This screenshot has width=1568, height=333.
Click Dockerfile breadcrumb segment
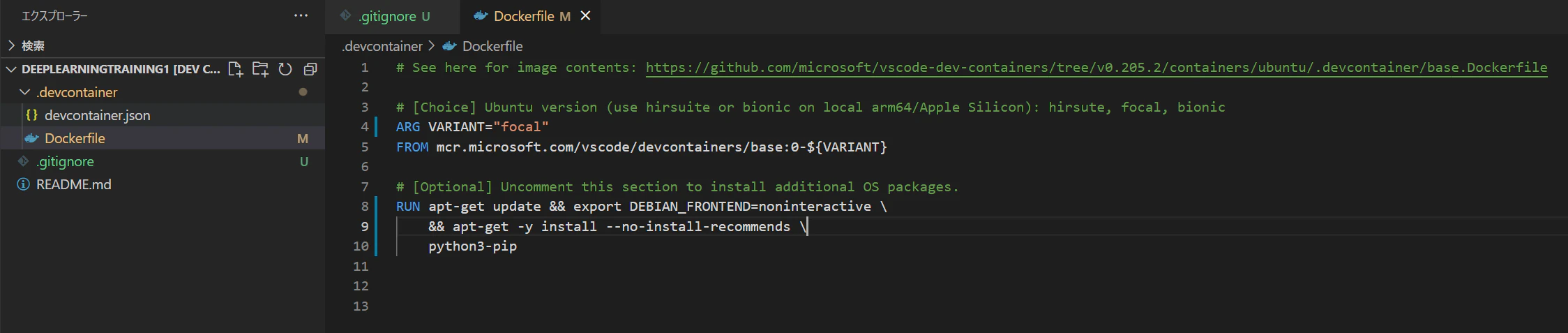(x=492, y=46)
